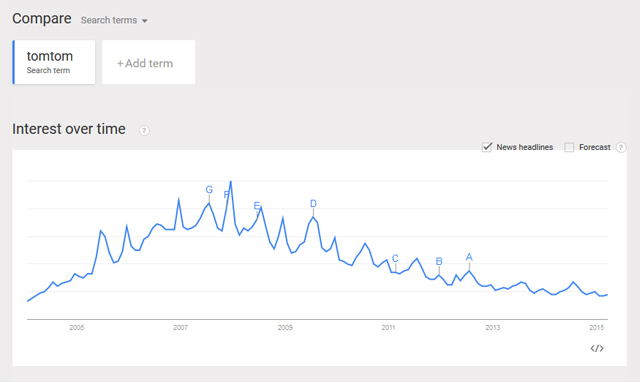Click news headline marker F on chart

point(226,195)
